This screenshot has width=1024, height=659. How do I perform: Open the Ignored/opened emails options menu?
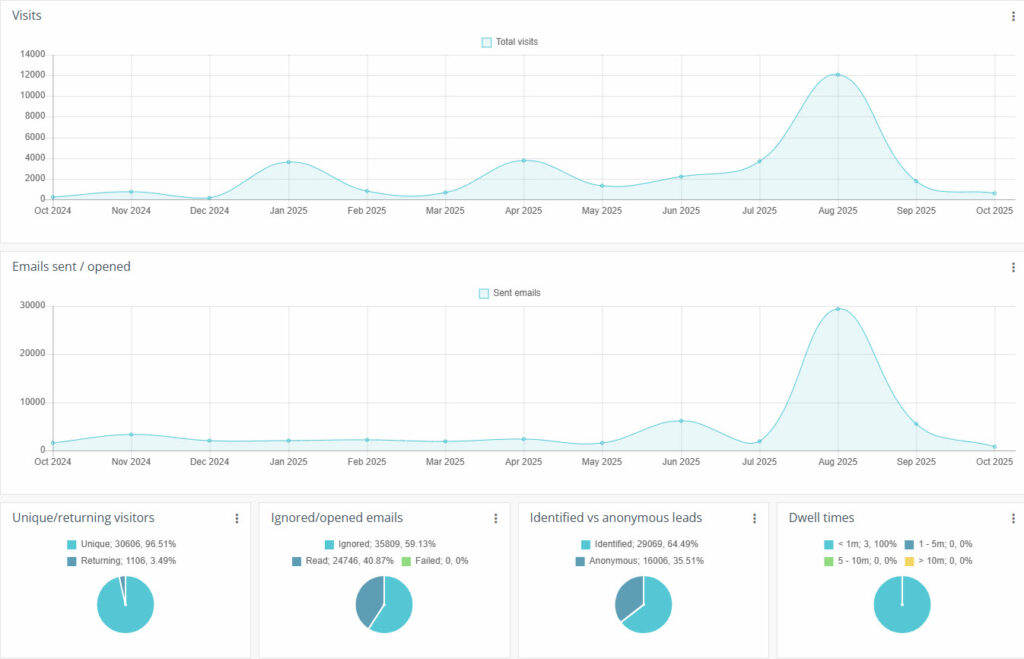click(495, 518)
